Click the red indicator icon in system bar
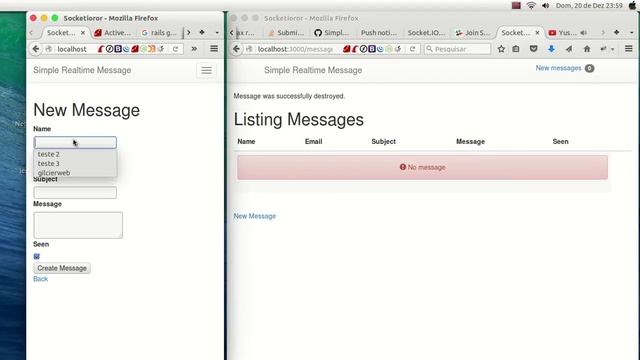640x360 pixels. 516,5
